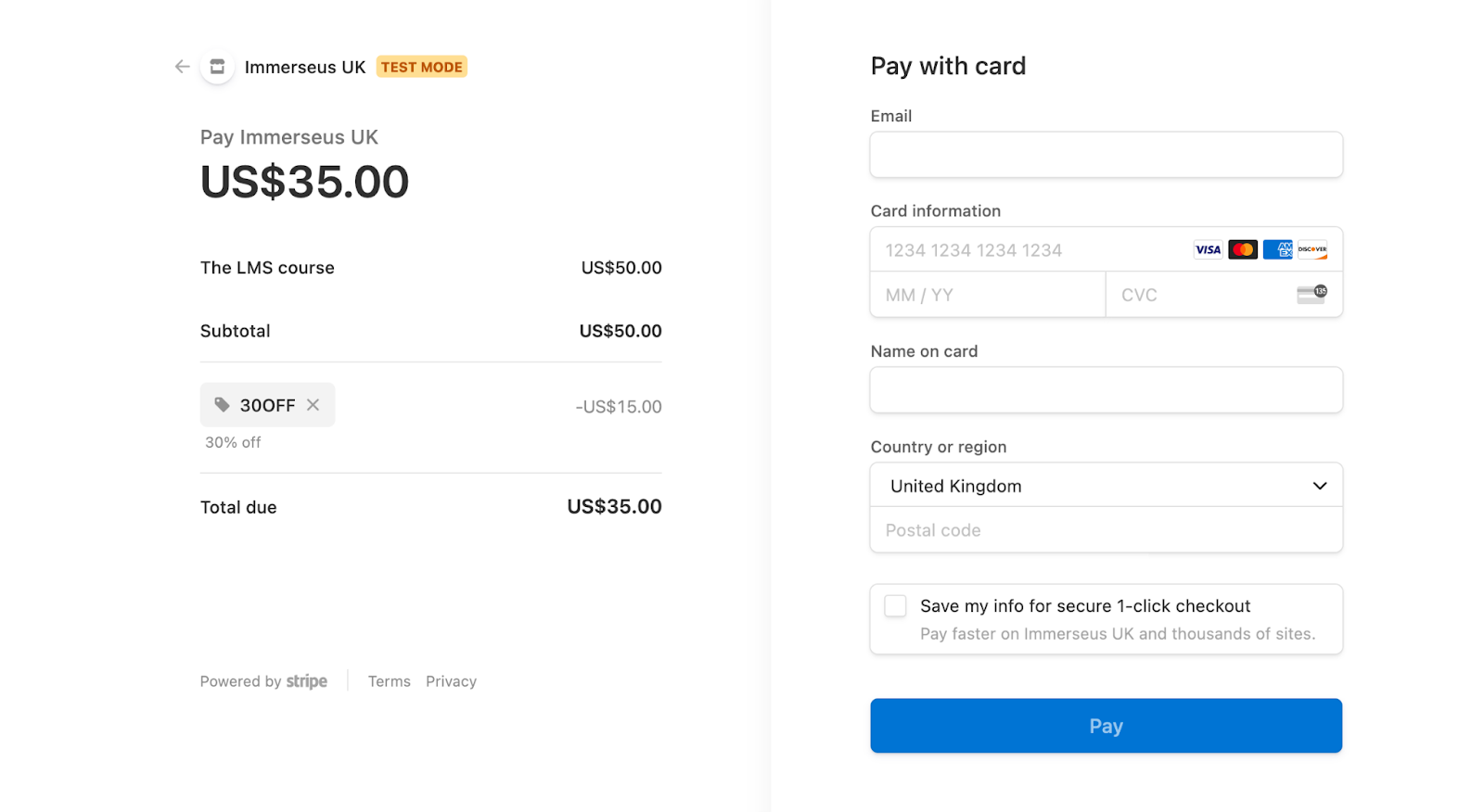Image resolution: width=1484 pixels, height=812 pixels.
Task: Click the Visa card brand icon
Action: (1208, 249)
